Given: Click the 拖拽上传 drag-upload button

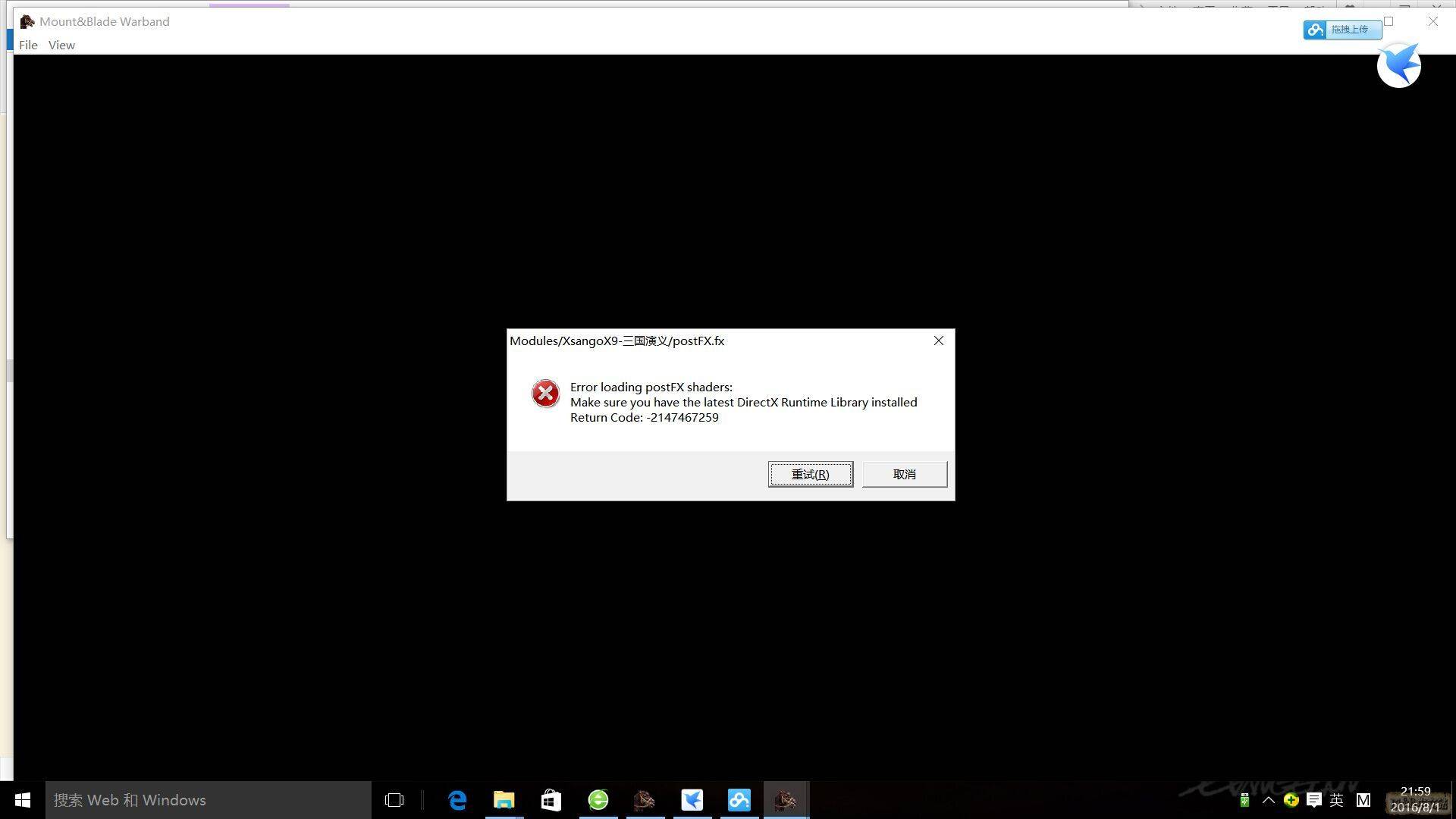Looking at the screenshot, I should pyautogui.click(x=1342, y=30).
